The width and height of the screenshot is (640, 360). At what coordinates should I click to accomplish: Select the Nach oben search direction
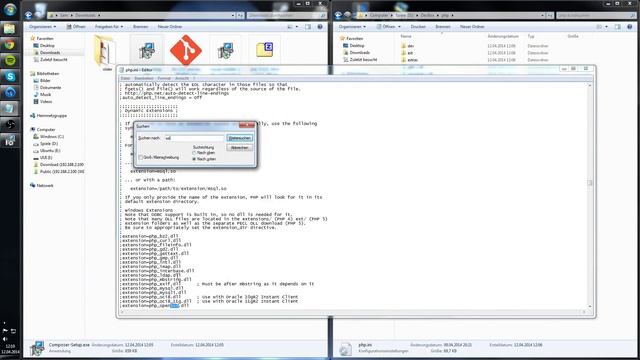pos(194,153)
